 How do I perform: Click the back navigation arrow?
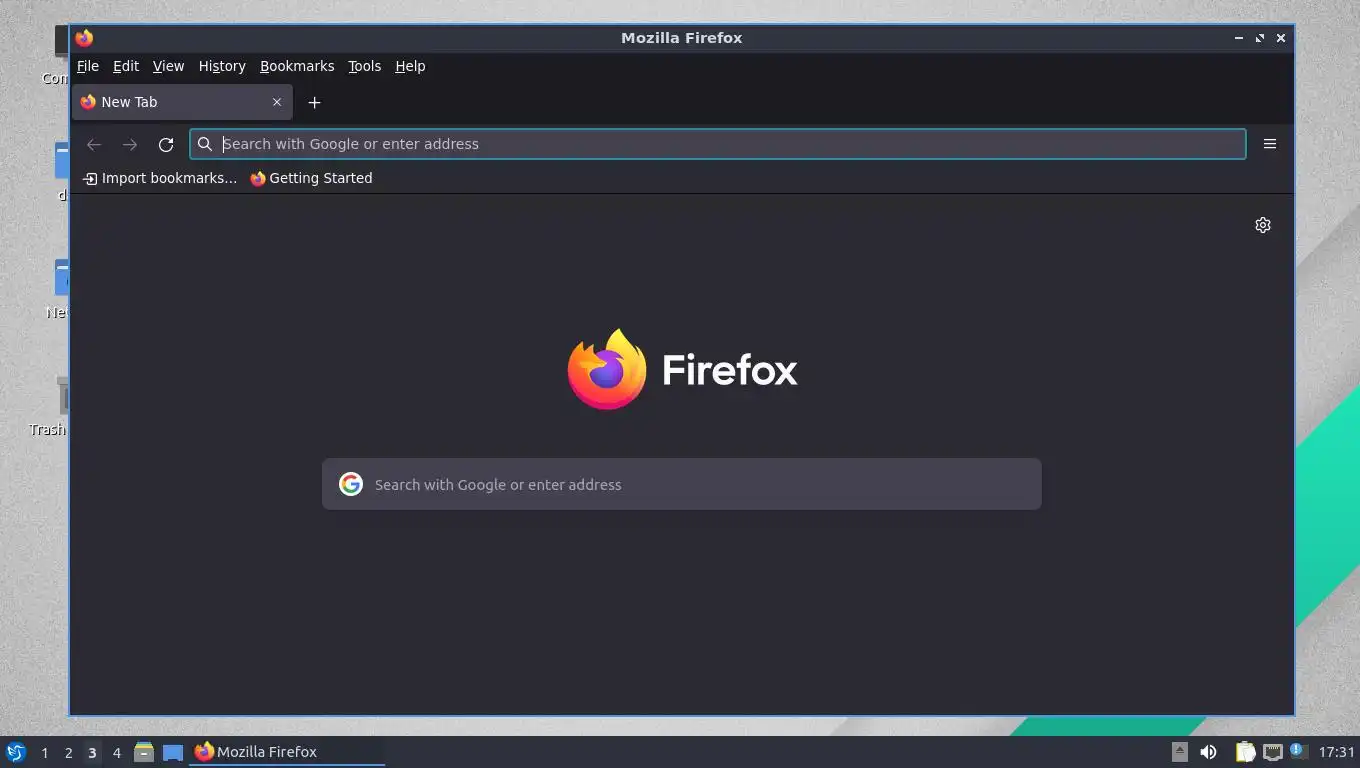(94, 144)
